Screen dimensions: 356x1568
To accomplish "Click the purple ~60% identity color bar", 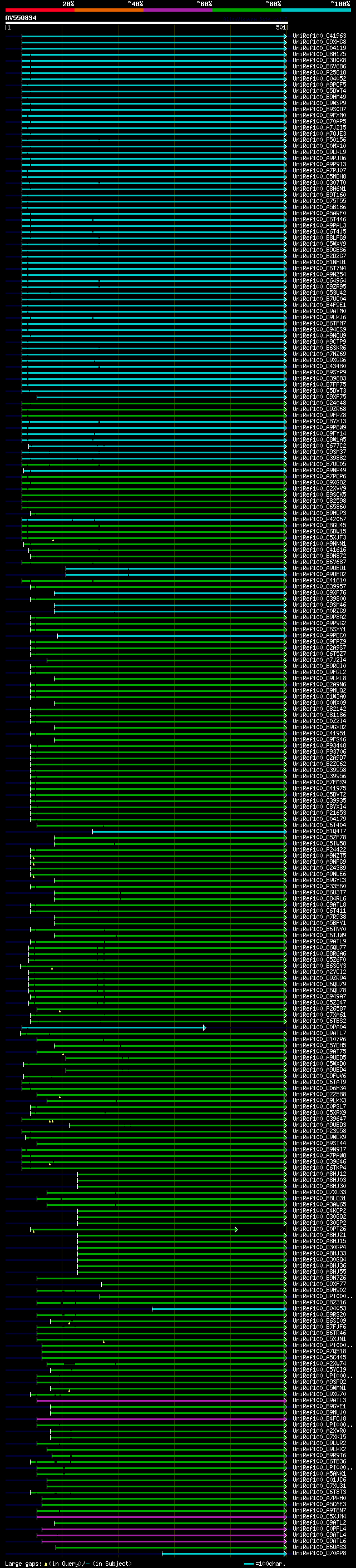I will click(177, 10).
